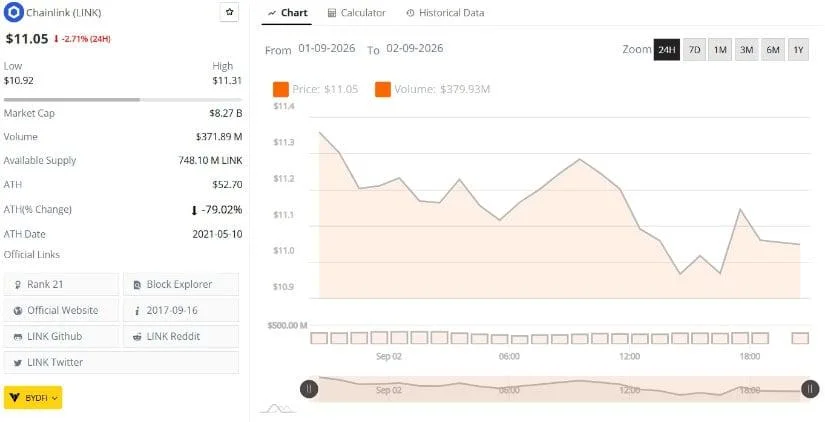
Task: Click the range navigator mini chart
Action: [x=559, y=389]
